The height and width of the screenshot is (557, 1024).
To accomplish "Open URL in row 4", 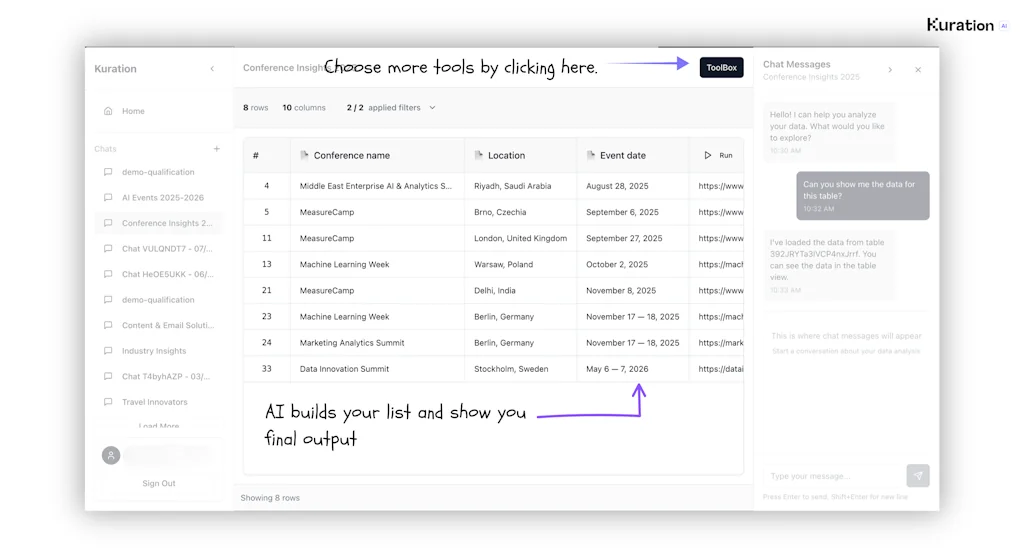I will (720, 186).
